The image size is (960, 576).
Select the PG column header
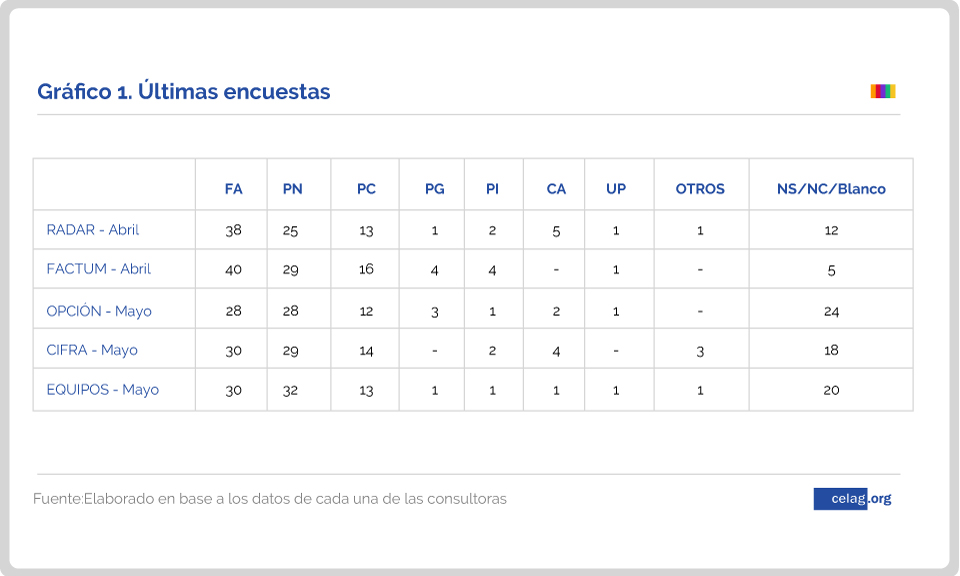tap(435, 189)
